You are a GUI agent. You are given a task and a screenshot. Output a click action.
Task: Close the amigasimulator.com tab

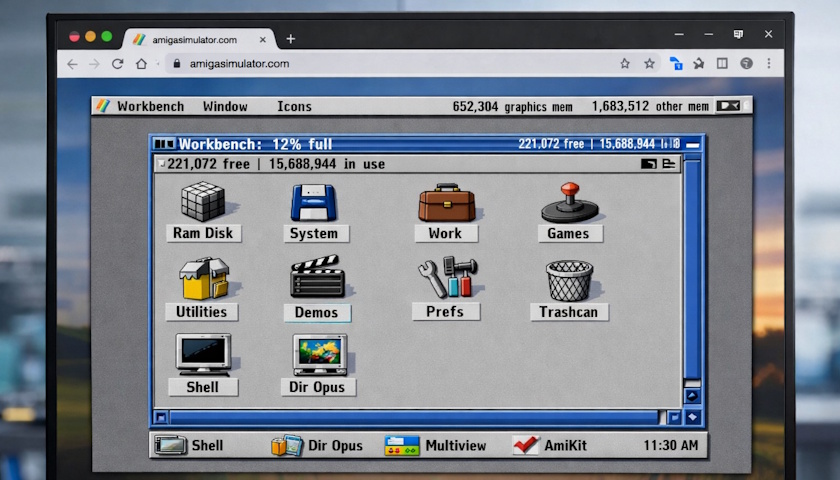(x=262, y=40)
